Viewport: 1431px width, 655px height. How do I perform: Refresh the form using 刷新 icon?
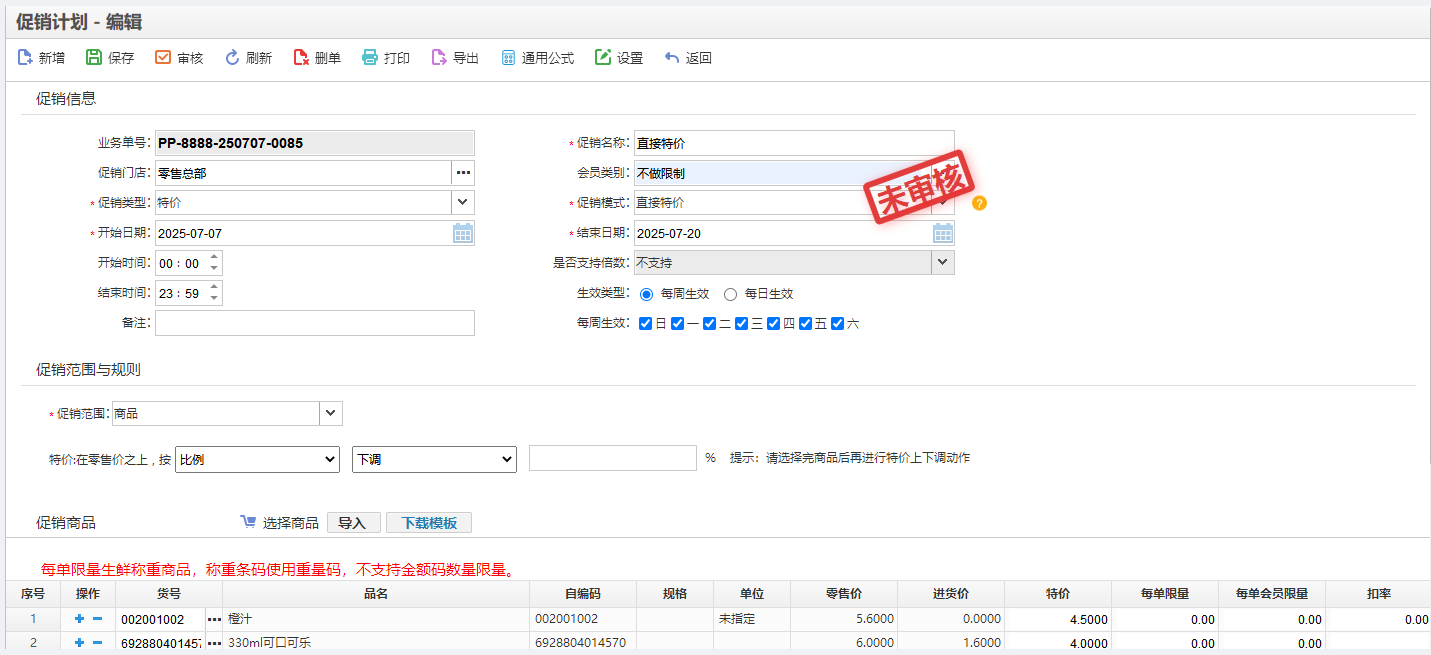232,58
